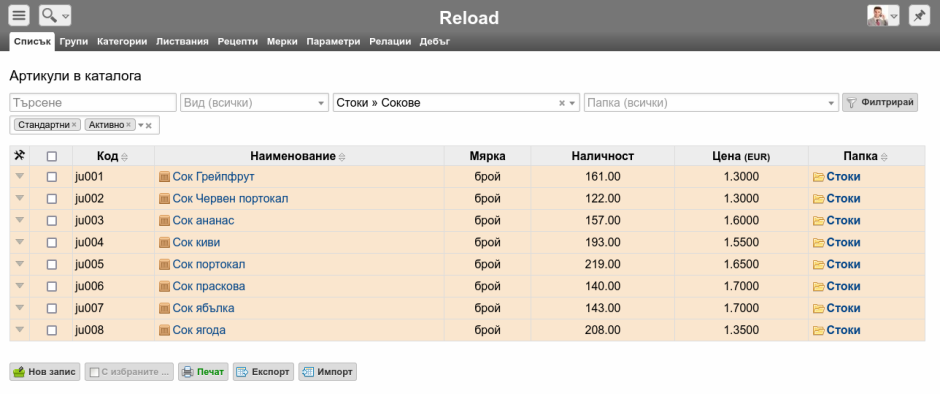Select the checkbox for ju004
The height and width of the screenshot is (394, 940).
52,243
